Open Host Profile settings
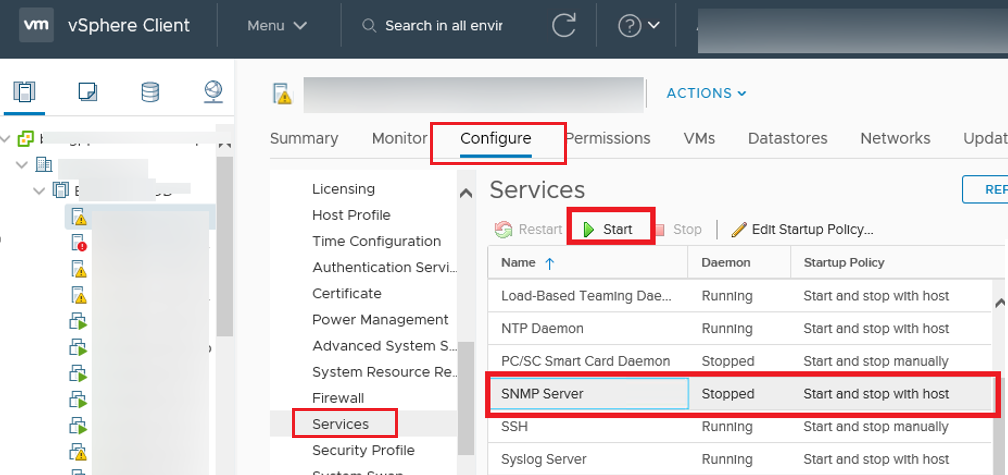The width and height of the screenshot is (1008, 475). coord(351,215)
